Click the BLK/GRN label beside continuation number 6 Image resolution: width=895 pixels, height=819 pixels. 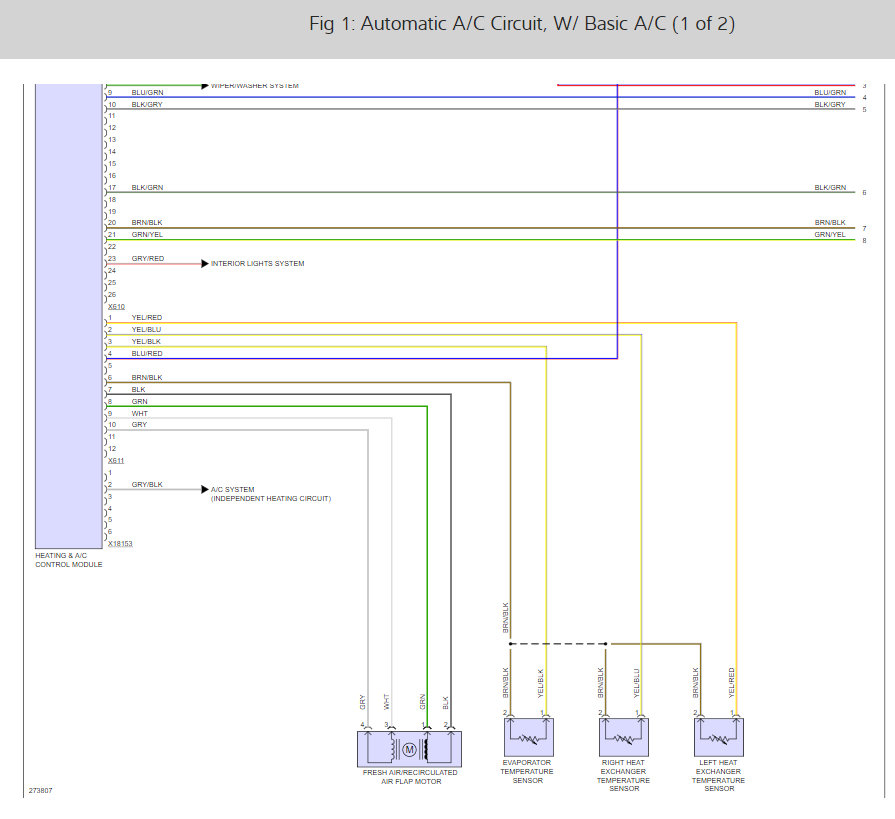point(830,187)
